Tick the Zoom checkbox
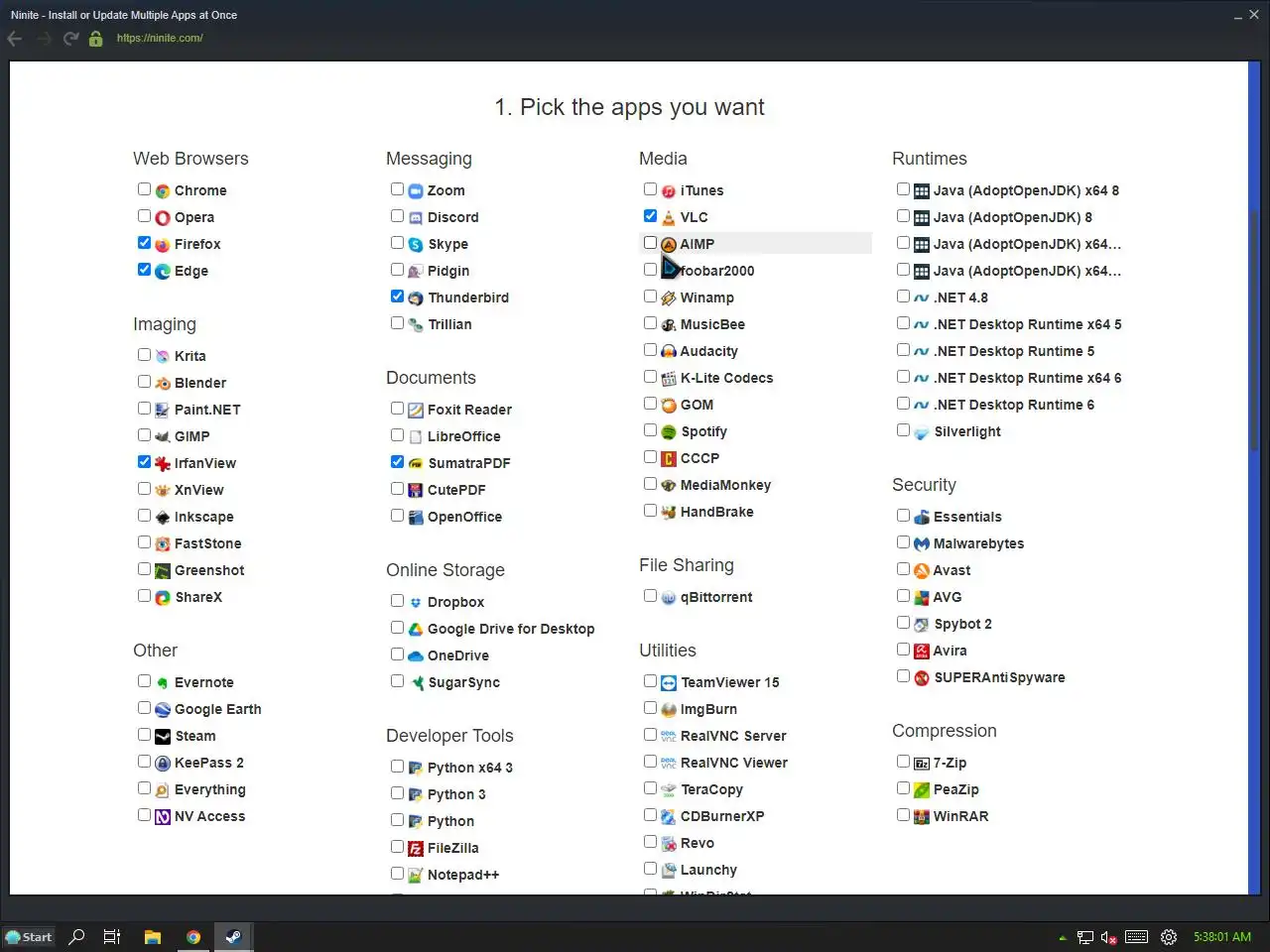Viewport: 1270px width, 952px height. (x=397, y=188)
